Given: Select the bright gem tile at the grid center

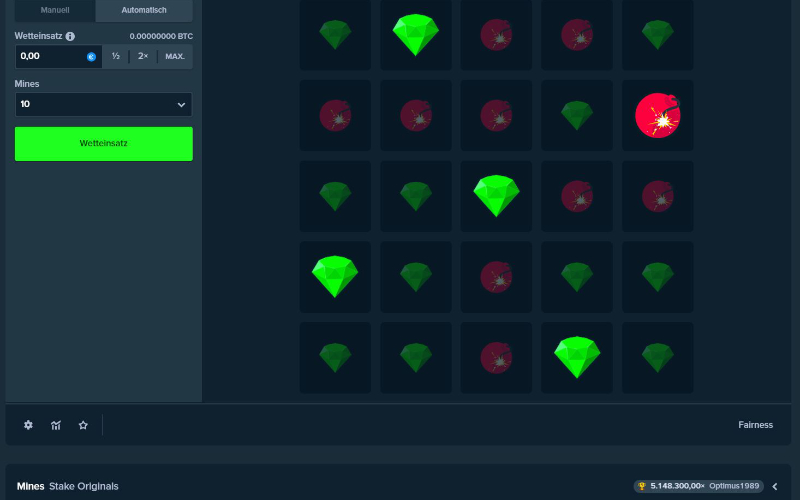Looking at the screenshot, I should tap(496, 196).
